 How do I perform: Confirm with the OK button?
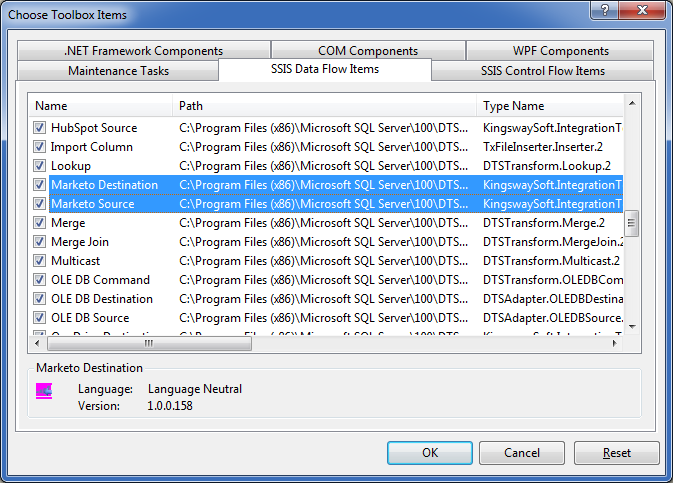(430, 453)
